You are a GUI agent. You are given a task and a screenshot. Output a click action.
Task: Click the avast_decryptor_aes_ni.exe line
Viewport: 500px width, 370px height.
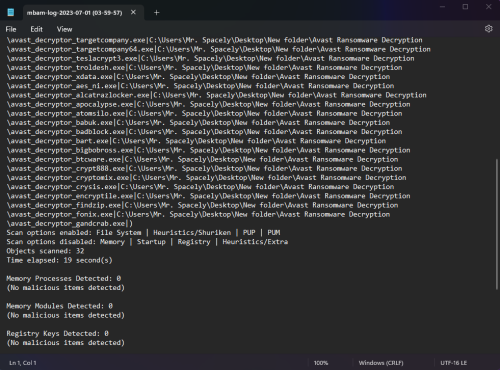pos(200,86)
